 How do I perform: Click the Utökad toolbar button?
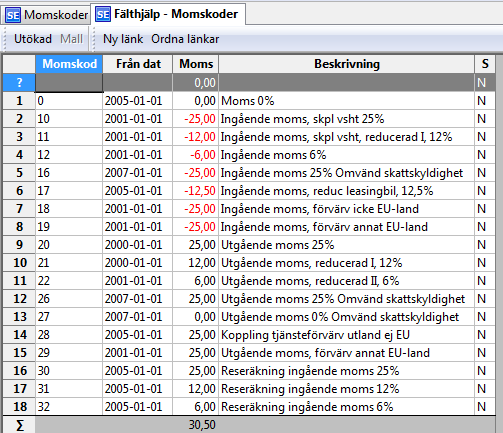pos(33,39)
